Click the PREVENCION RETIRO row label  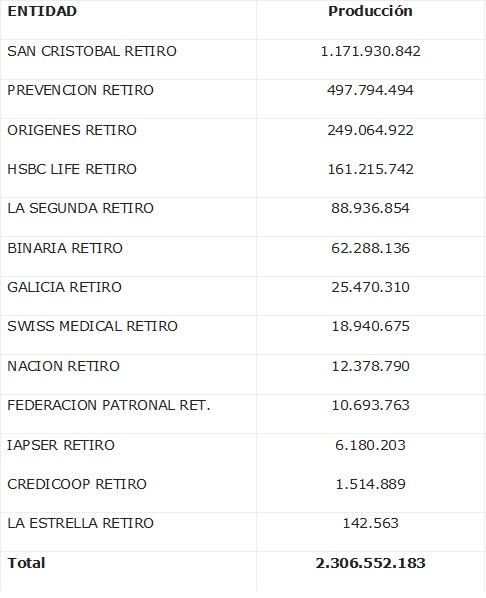tap(80, 90)
